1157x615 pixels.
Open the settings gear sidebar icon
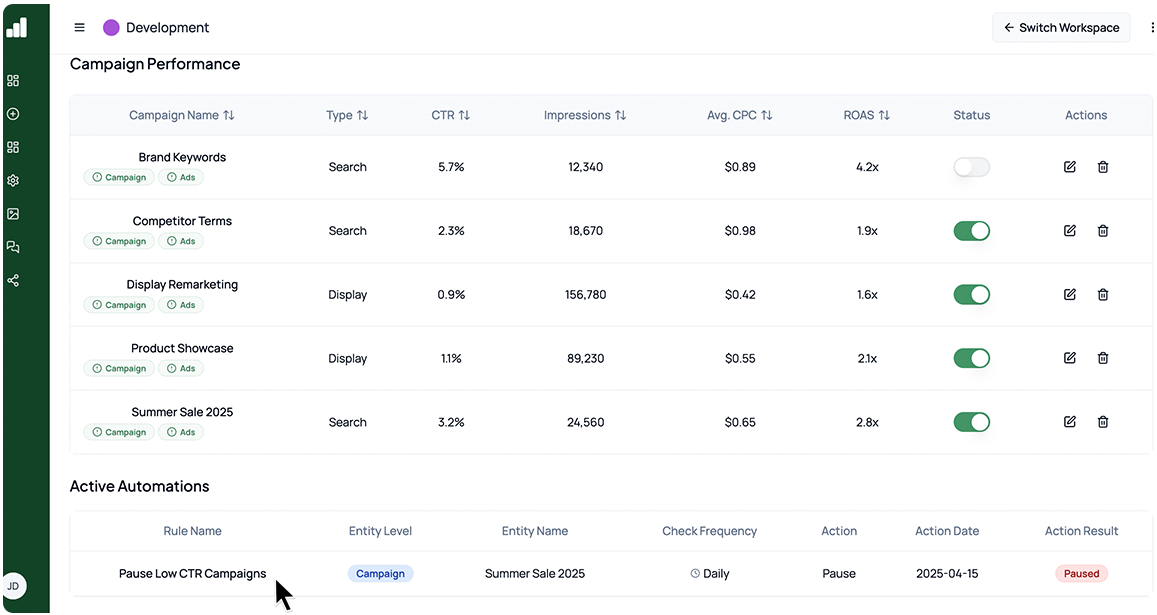pos(13,180)
